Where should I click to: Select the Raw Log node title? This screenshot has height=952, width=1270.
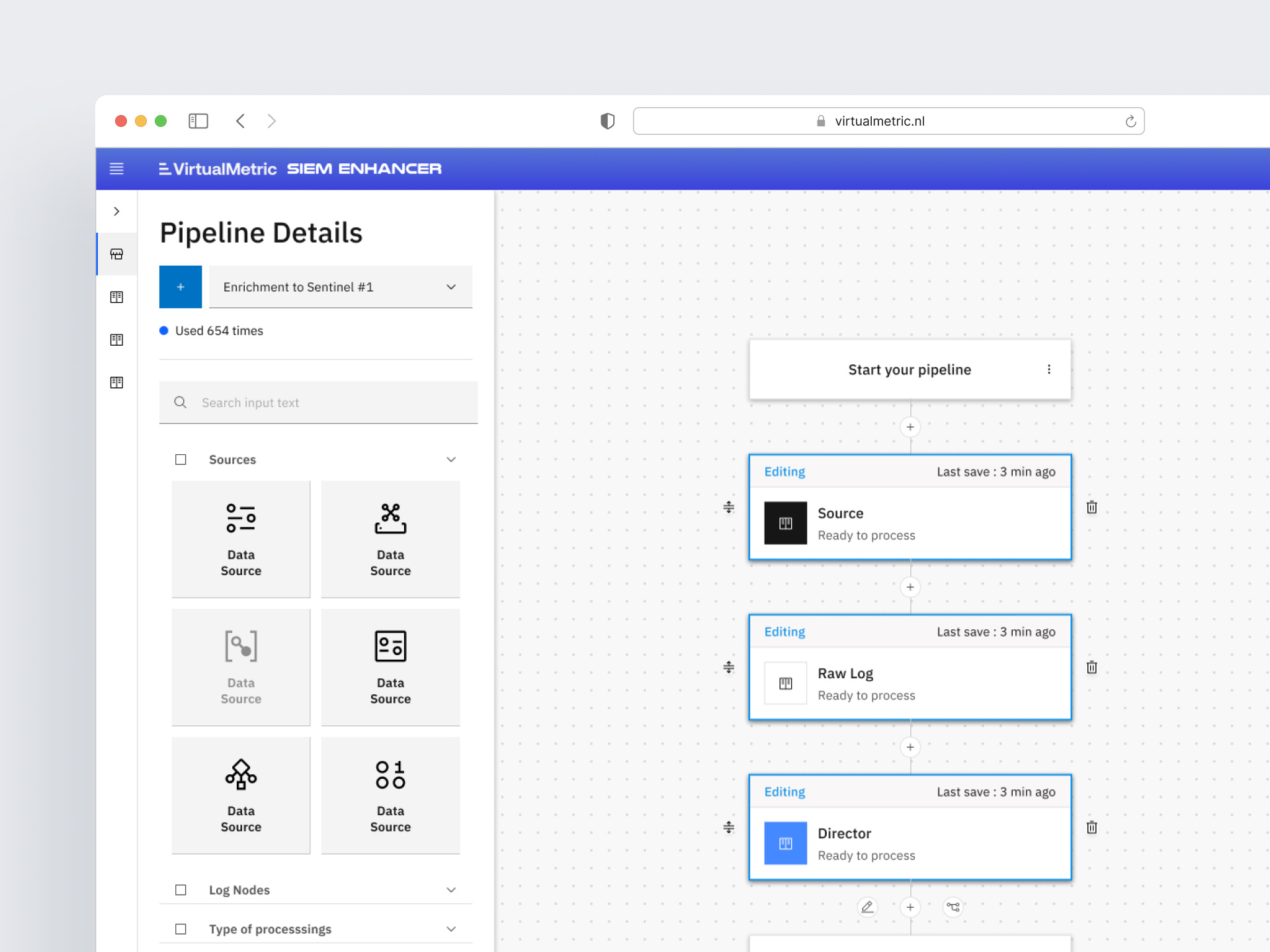[x=845, y=674]
